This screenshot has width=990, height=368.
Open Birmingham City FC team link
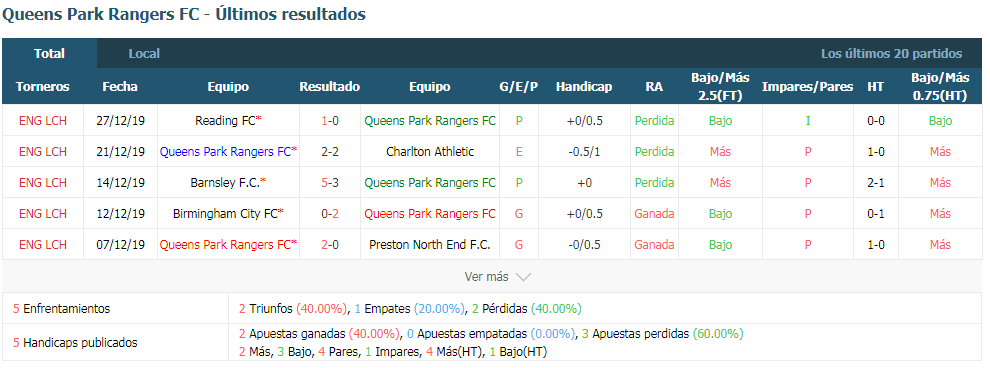225,213
